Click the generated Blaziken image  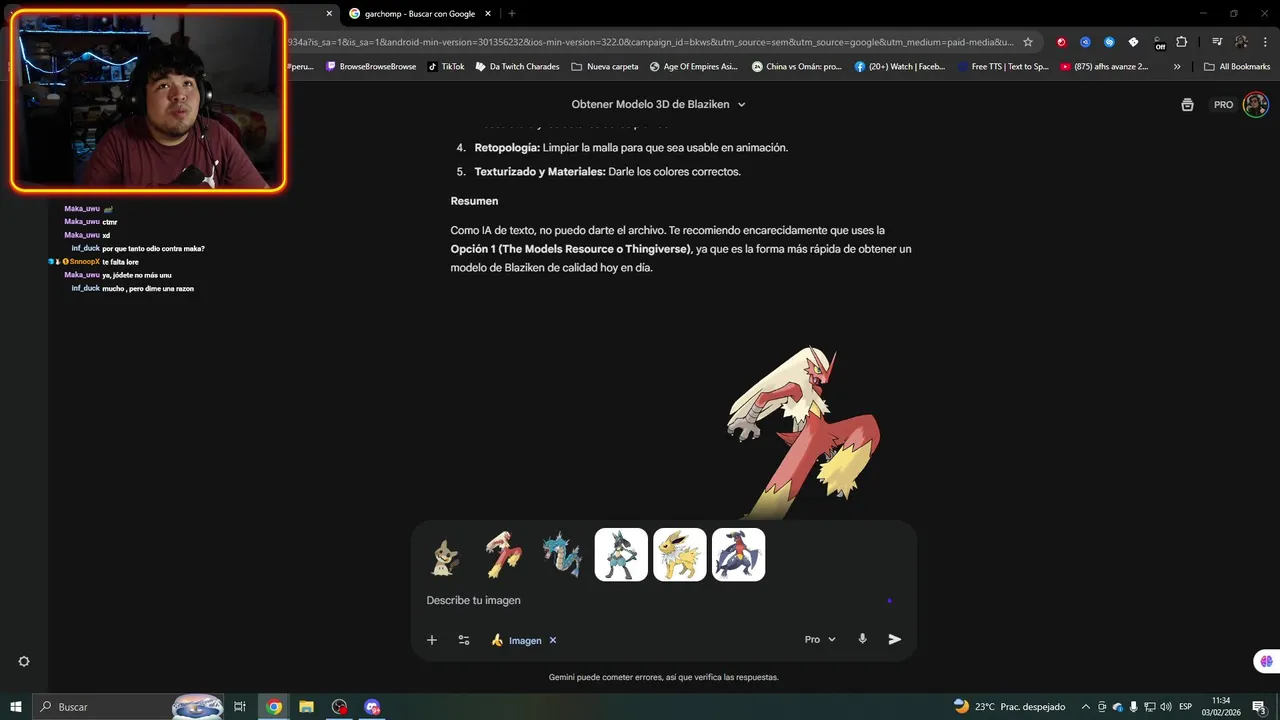pyautogui.click(x=803, y=432)
